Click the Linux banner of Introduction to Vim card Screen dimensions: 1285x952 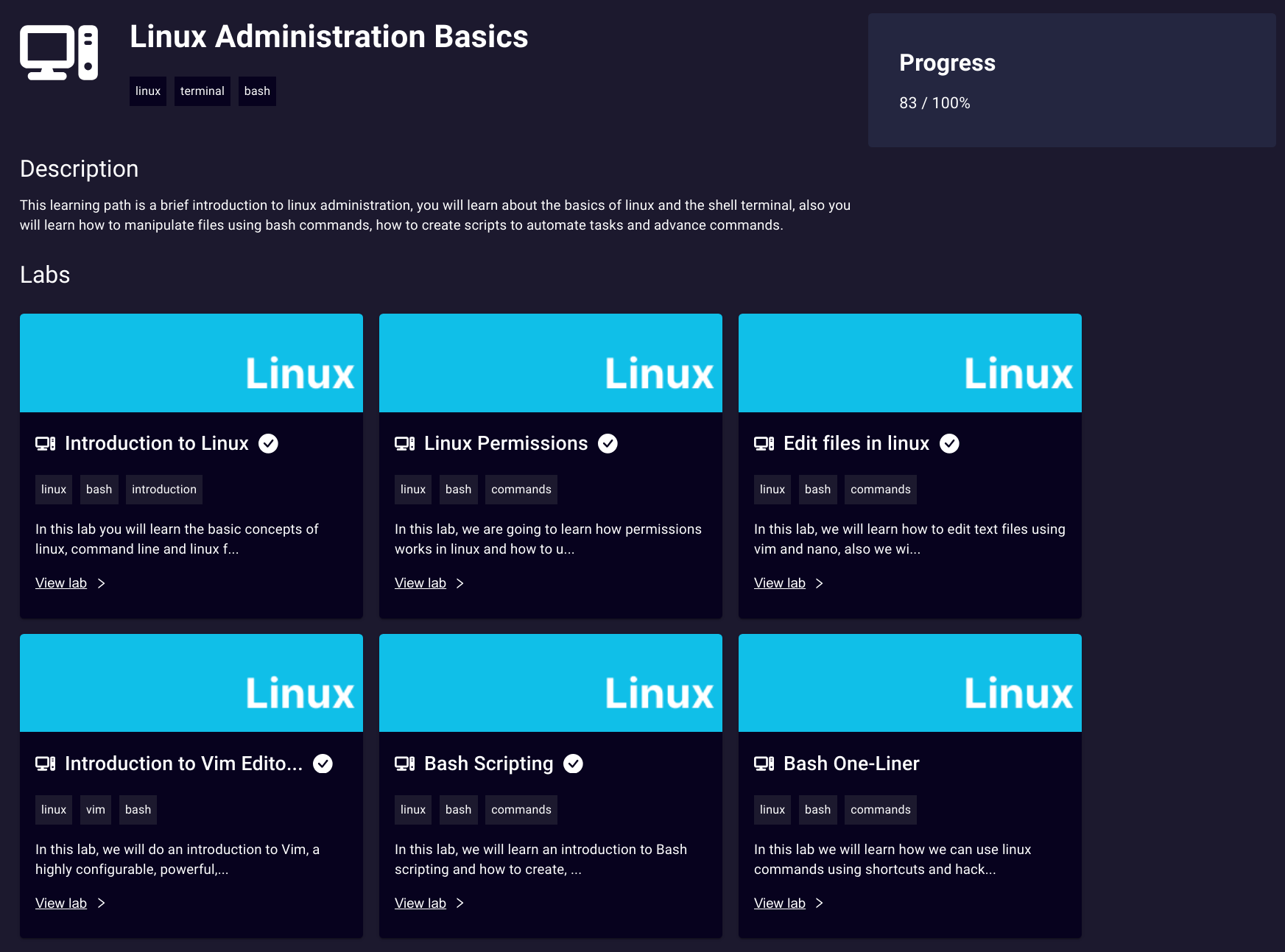pos(191,683)
